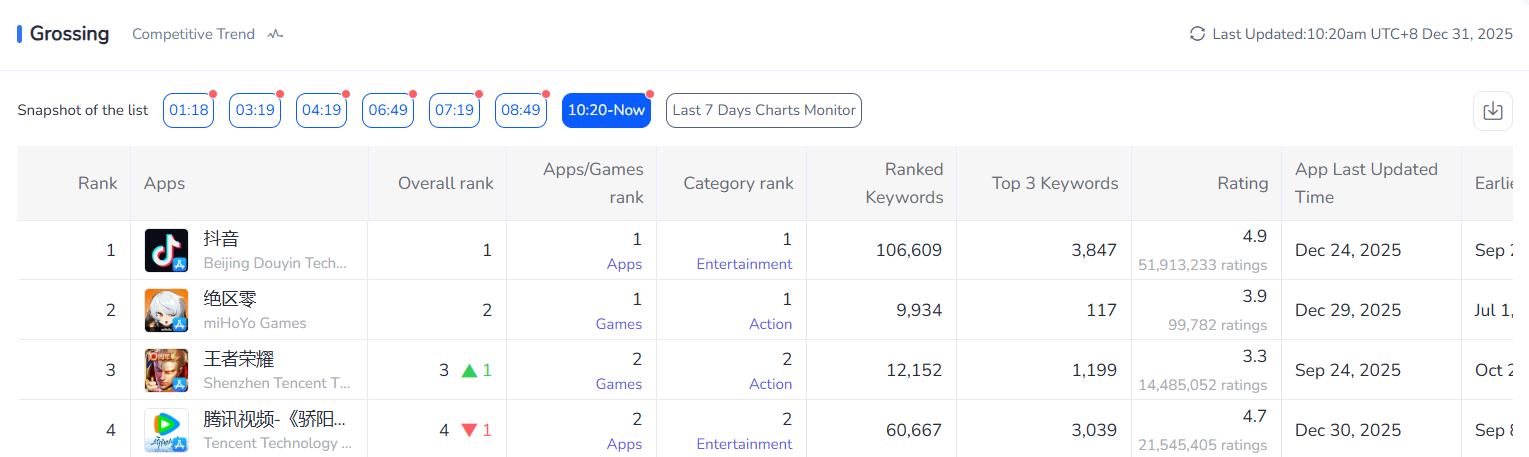Screen dimensions: 1529x457
Task: Click the Dec 24, 2025 update date
Action: (1348, 250)
